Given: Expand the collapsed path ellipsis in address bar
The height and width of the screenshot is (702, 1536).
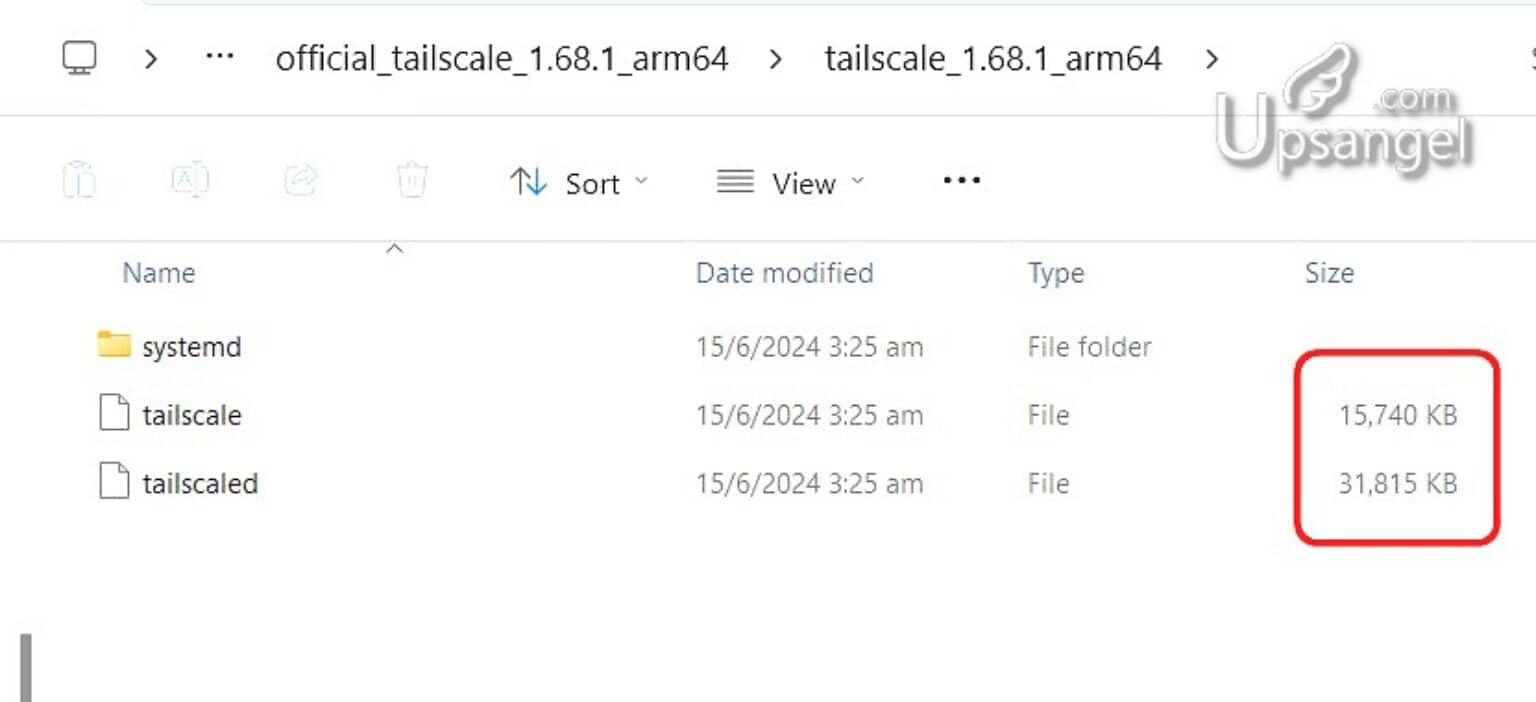Looking at the screenshot, I should pyautogui.click(x=219, y=57).
